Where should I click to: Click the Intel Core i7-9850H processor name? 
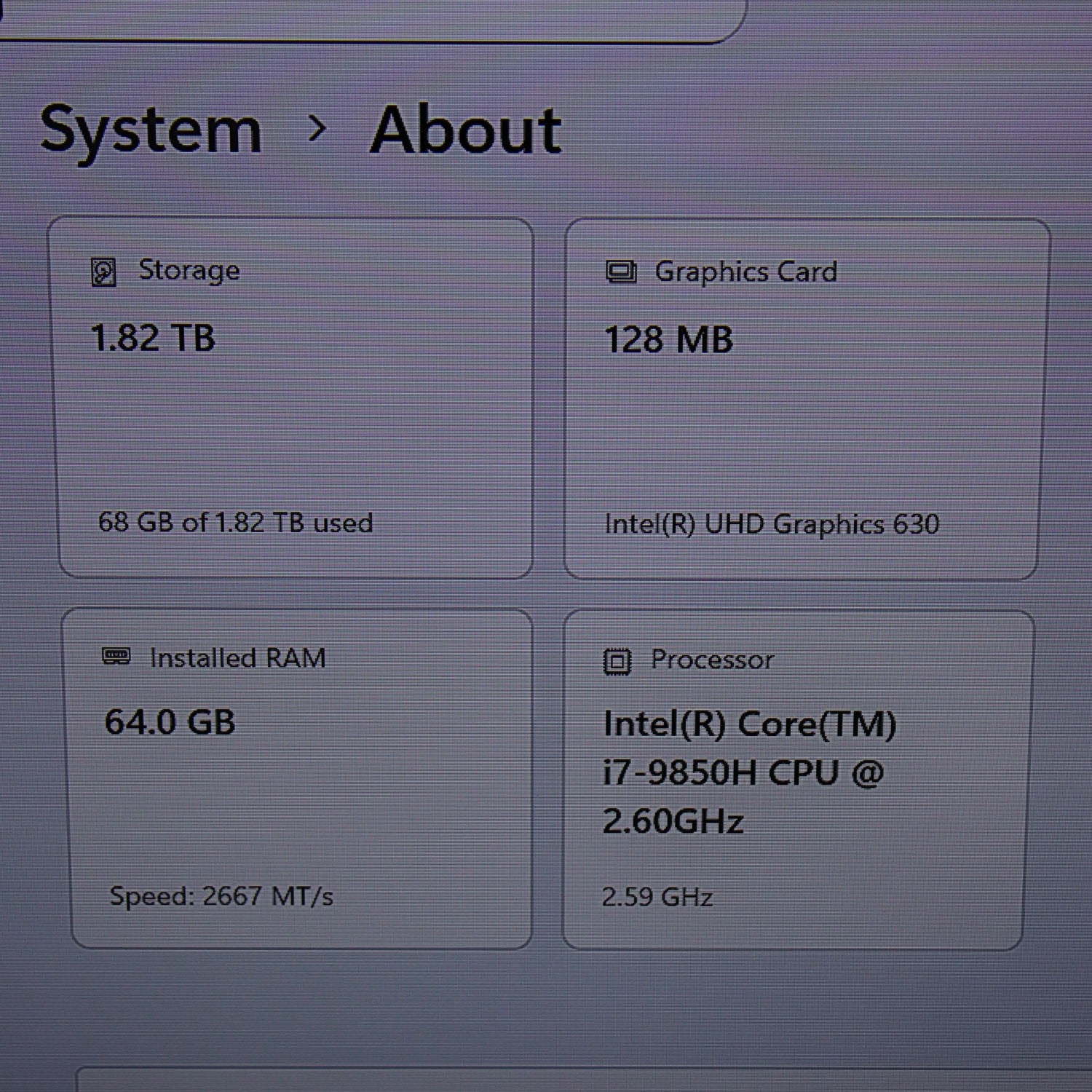[x=750, y=772]
